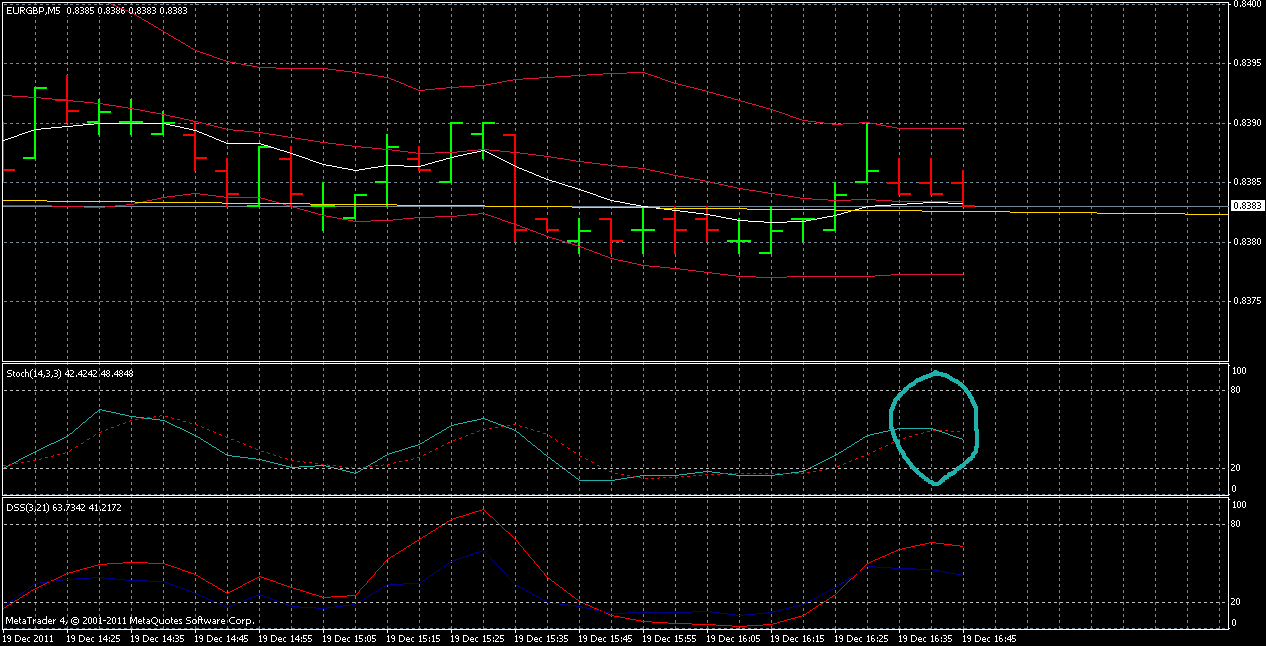Screen dimensions: 1266x646
Task: Click the long red price bar after 15:25
Action: 514,185
